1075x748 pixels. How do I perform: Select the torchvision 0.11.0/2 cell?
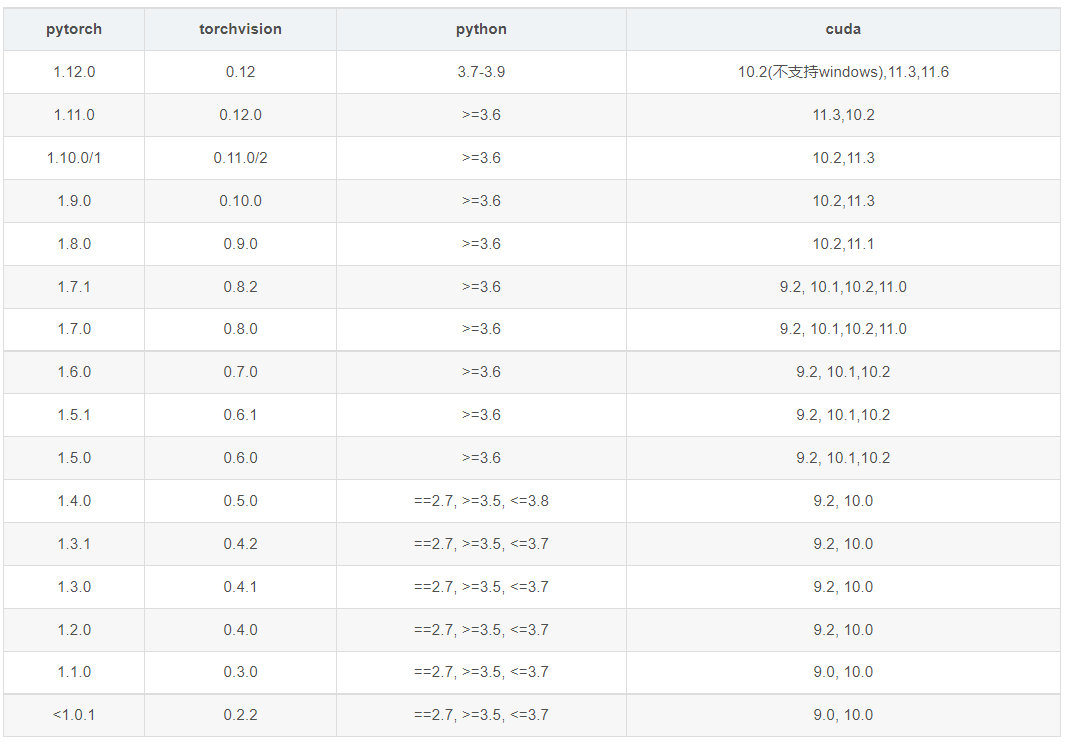(240, 158)
